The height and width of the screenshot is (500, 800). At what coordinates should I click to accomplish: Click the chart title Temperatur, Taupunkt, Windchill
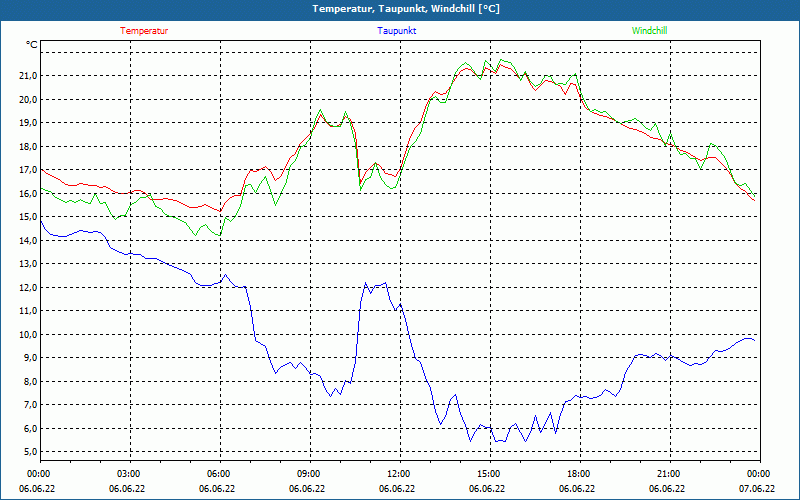(x=406, y=9)
